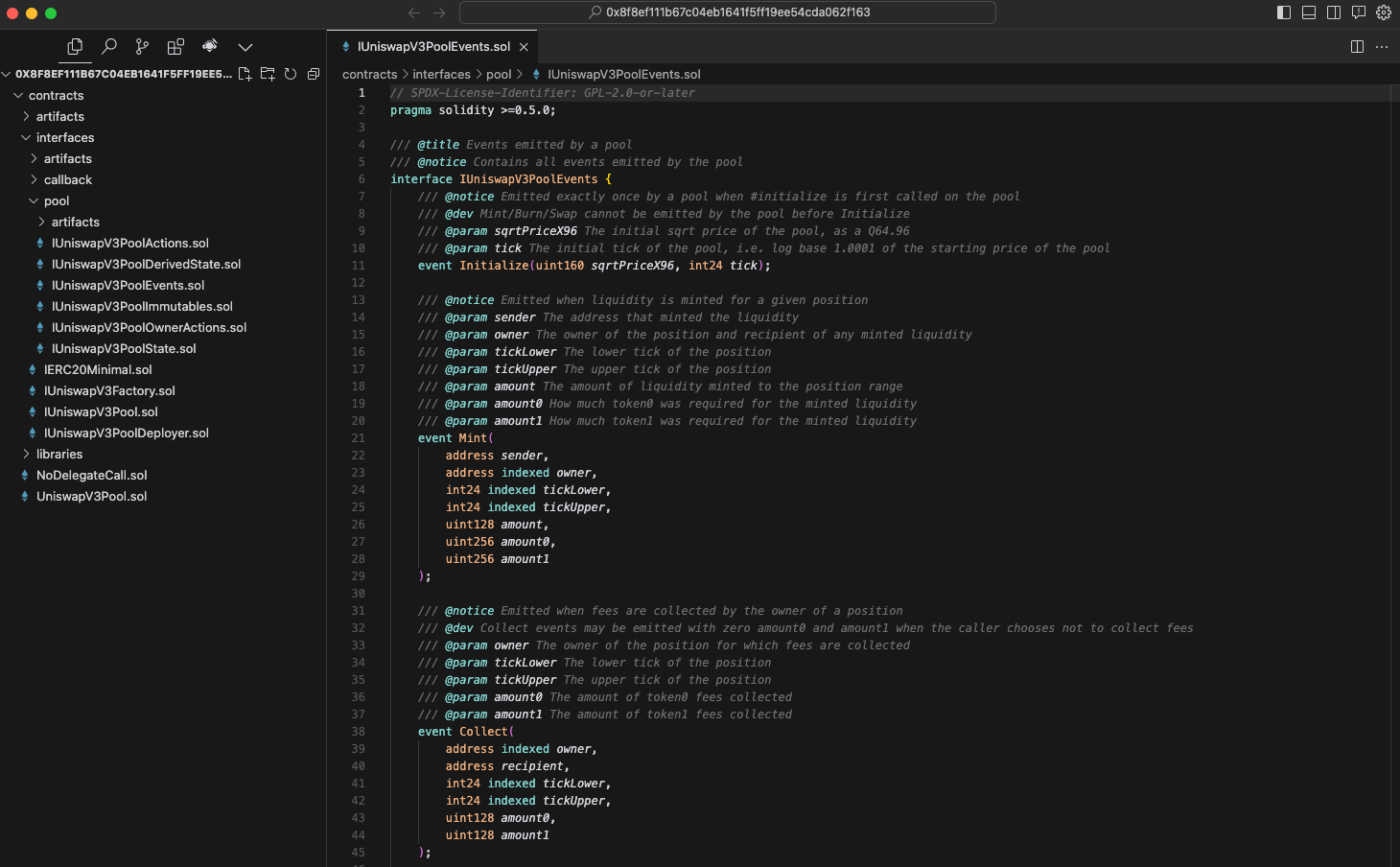Viewport: 1400px width, 867px height.
Task: Toggle secondary side bar visibility
Action: [1334, 12]
